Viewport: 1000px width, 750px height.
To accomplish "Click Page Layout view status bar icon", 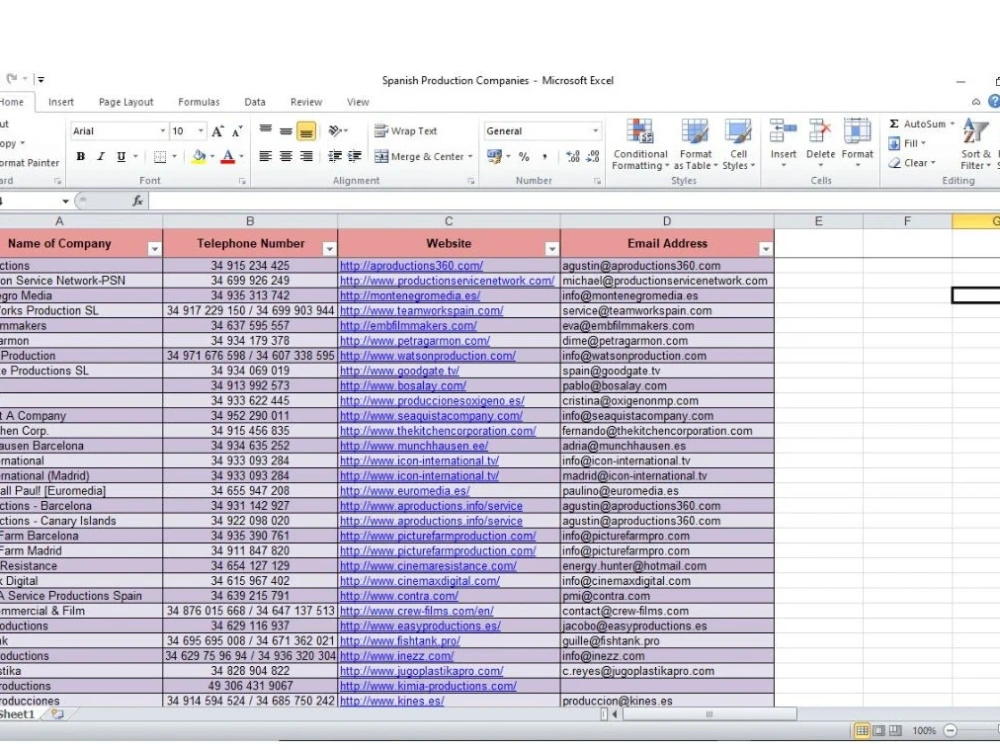I will point(879,730).
